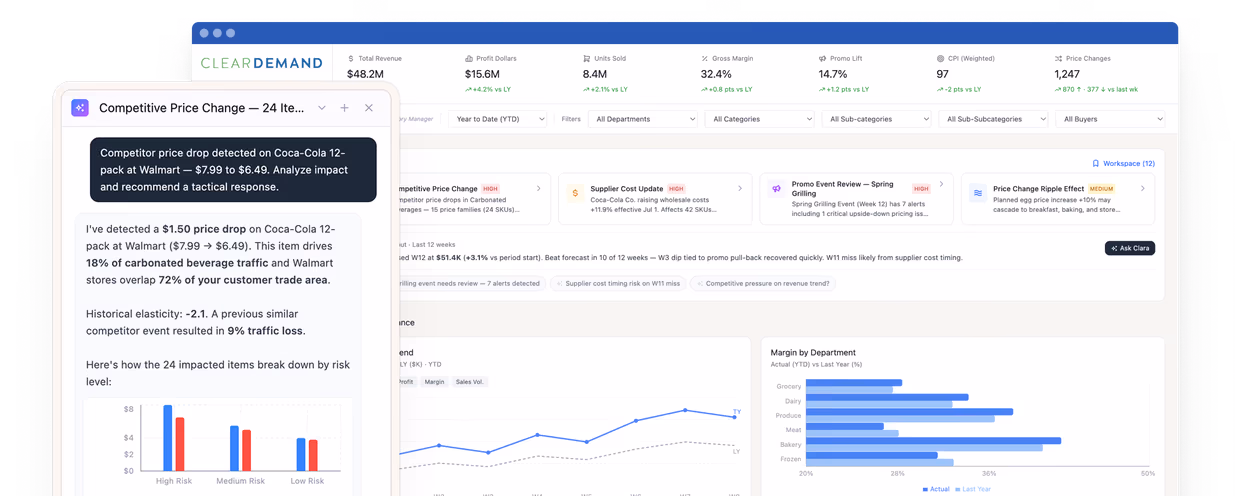Click the 1,247 Price Changes value
The height and width of the screenshot is (496, 1240).
coord(1067,74)
